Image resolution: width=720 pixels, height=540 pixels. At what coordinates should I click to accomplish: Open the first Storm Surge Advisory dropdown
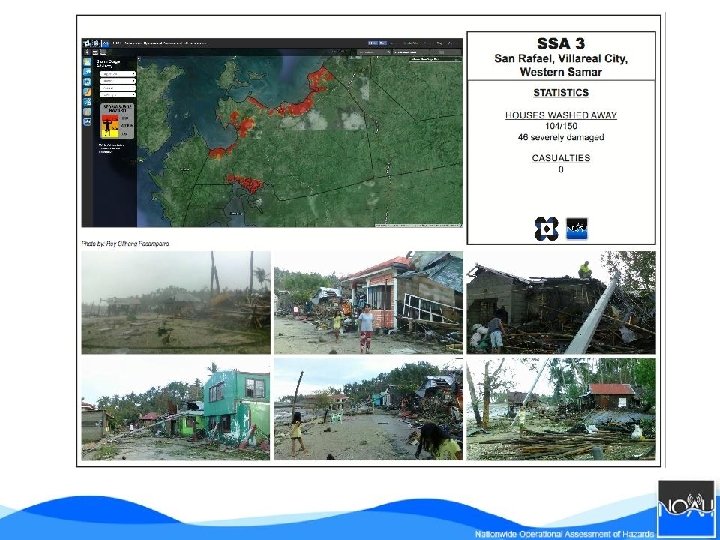coord(118,74)
